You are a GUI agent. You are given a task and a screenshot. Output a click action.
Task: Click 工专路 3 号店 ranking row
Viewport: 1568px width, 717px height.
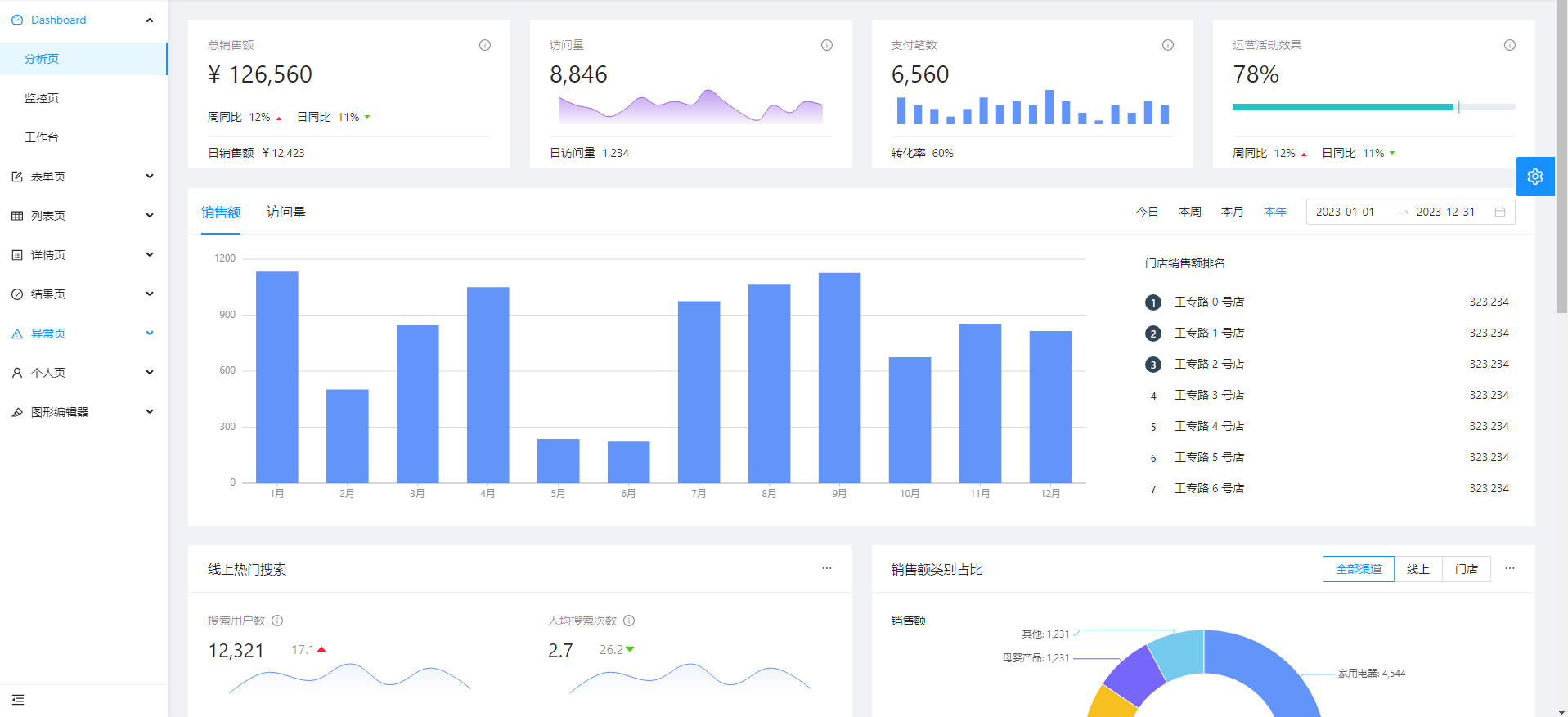coord(1327,395)
